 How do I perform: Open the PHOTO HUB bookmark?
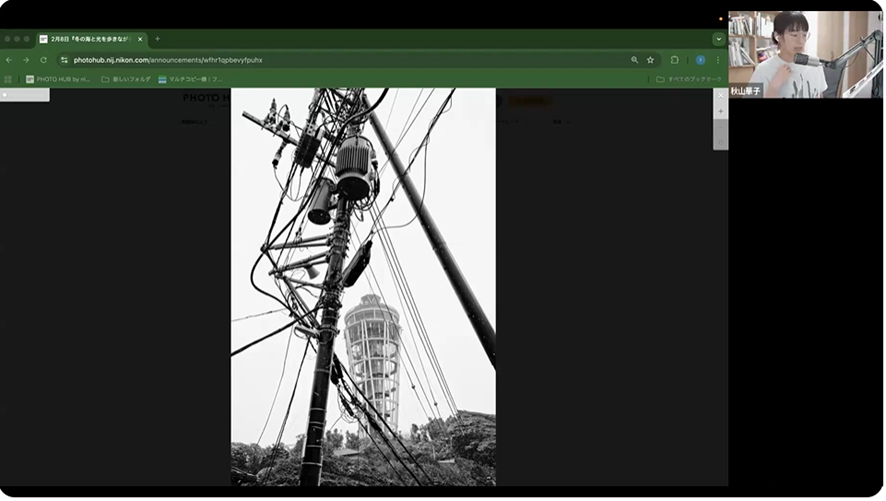58,79
